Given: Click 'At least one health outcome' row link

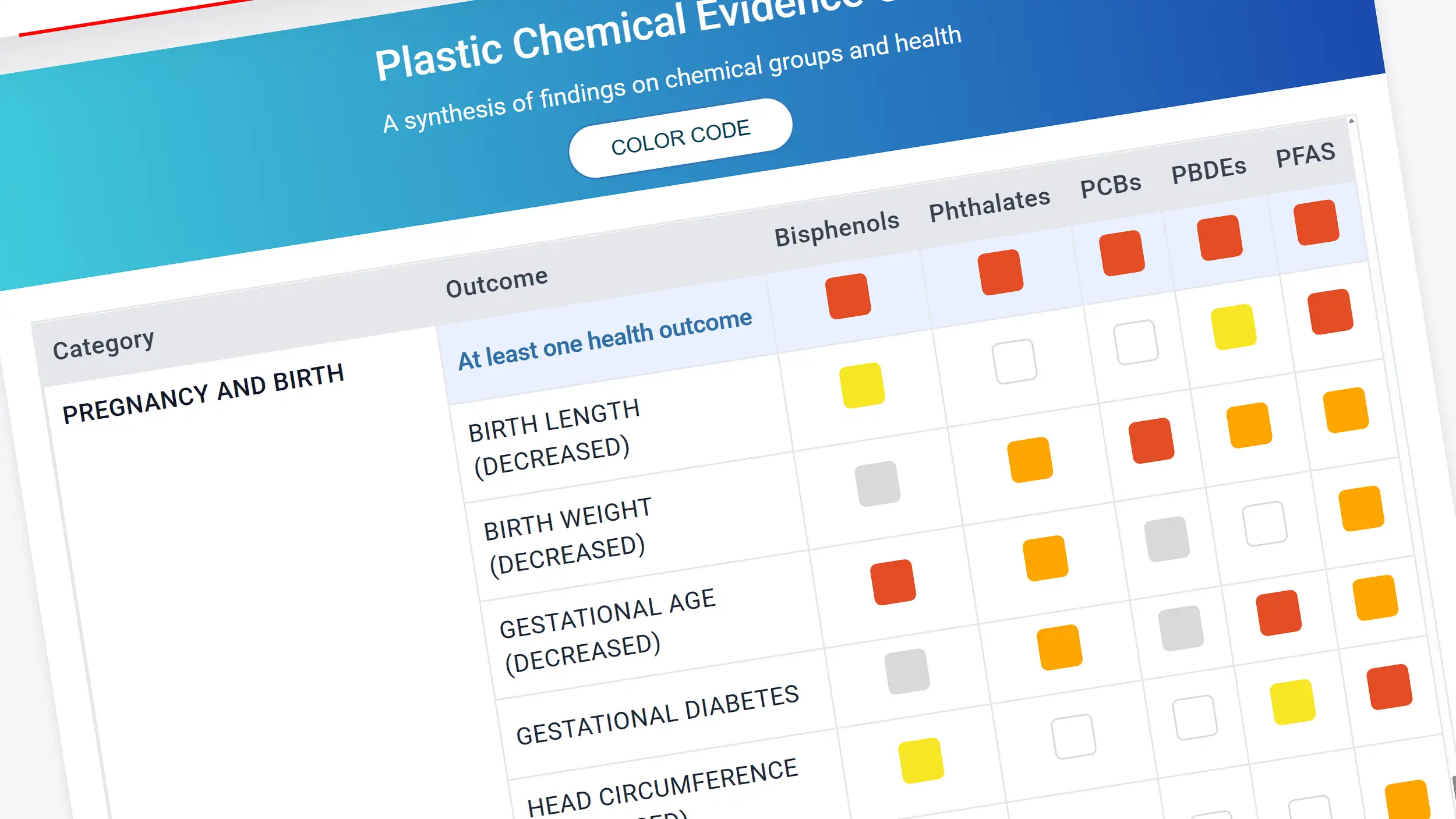Looking at the screenshot, I should pos(605,340).
